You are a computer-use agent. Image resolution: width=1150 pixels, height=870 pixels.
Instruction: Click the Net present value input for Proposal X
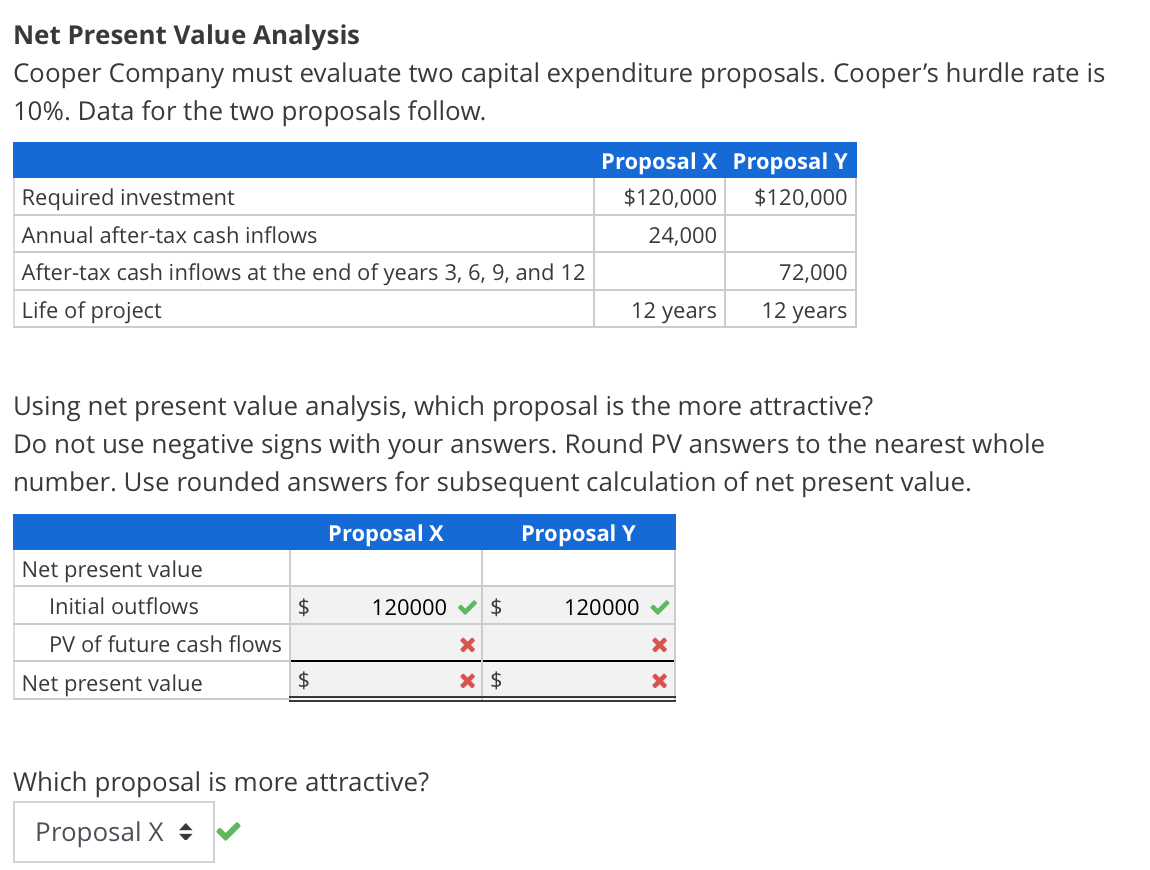click(x=385, y=681)
